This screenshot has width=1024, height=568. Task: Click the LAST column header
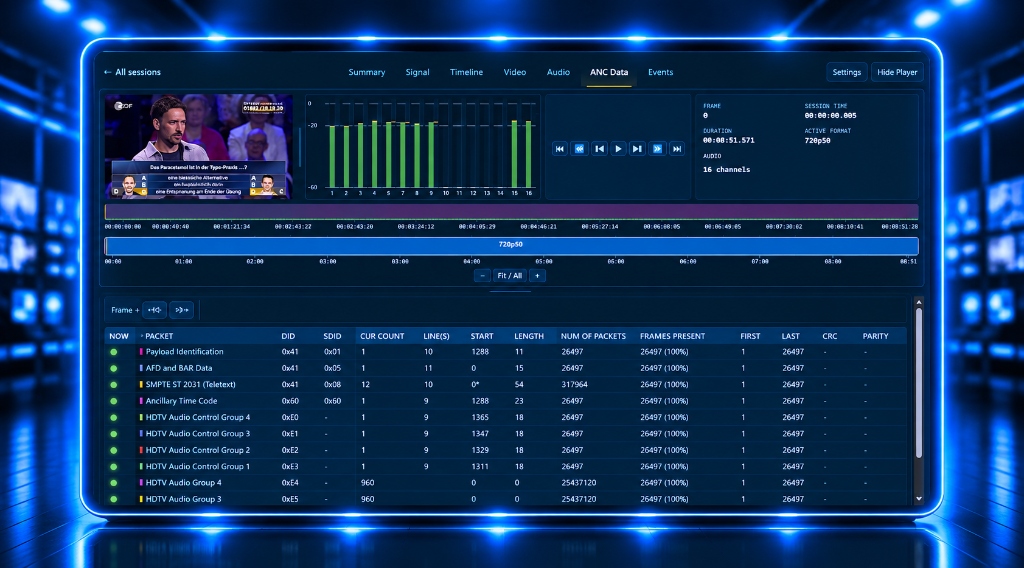790,336
